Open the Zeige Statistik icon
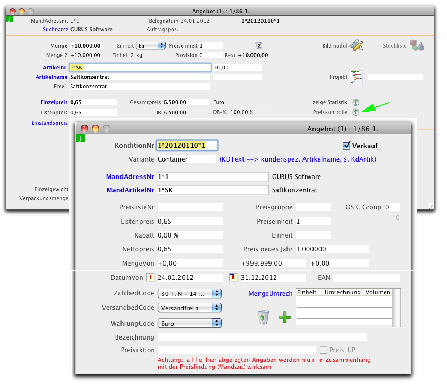Image resolution: width=447 pixels, height=388 pixels. (356, 102)
